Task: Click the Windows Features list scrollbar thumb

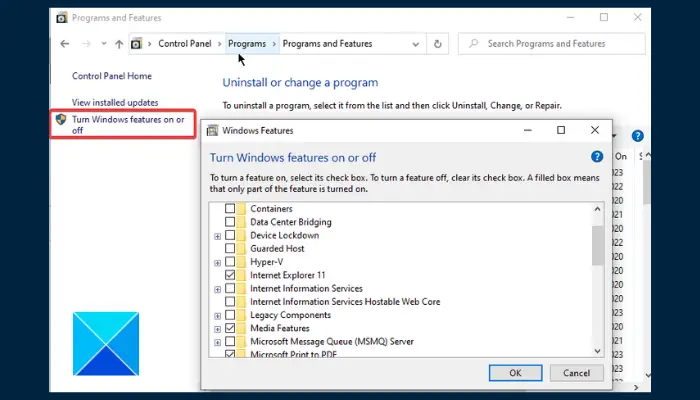Action: pyautogui.click(x=597, y=246)
